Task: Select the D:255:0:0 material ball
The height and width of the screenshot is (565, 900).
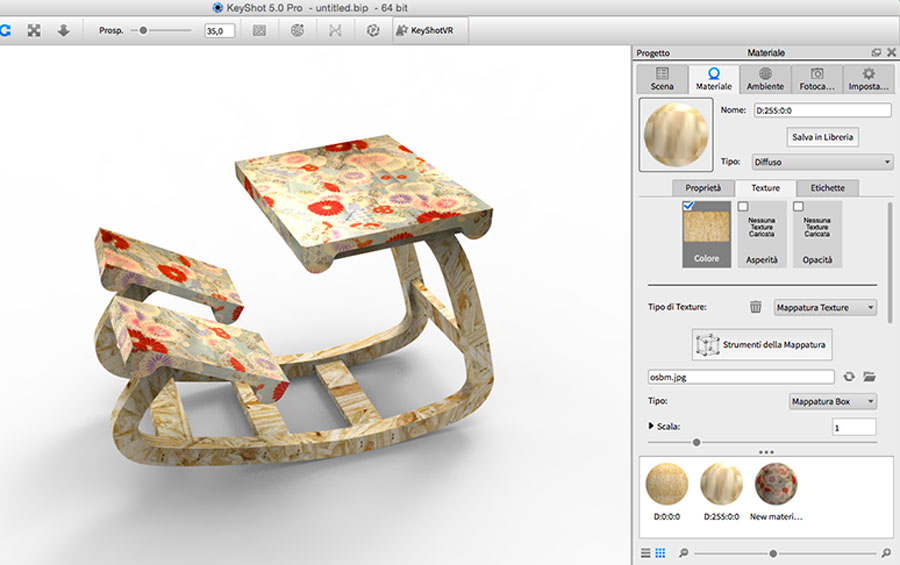Action: pyautogui.click(x=721, y=484)
